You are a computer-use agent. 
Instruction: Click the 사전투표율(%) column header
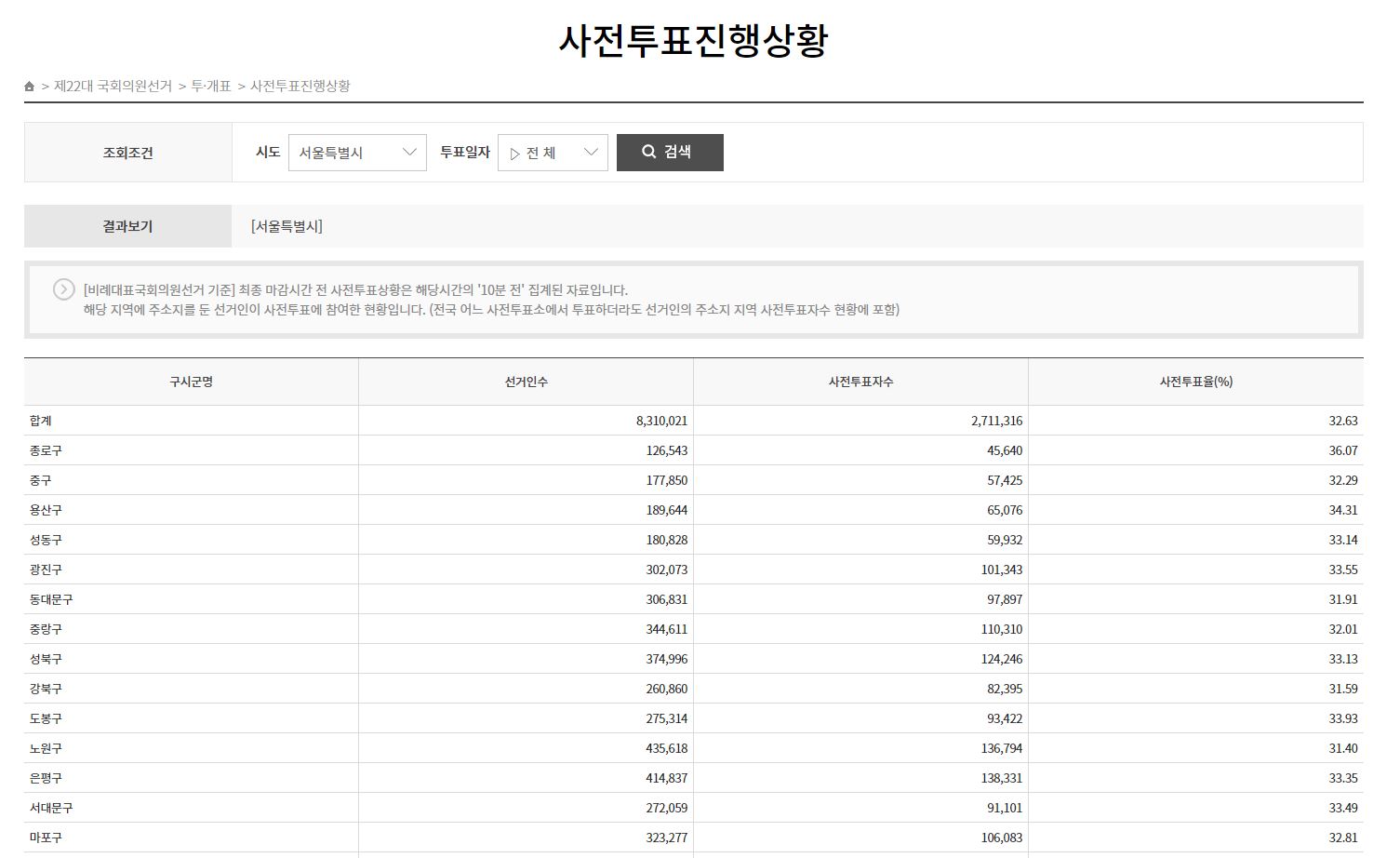1197,381
